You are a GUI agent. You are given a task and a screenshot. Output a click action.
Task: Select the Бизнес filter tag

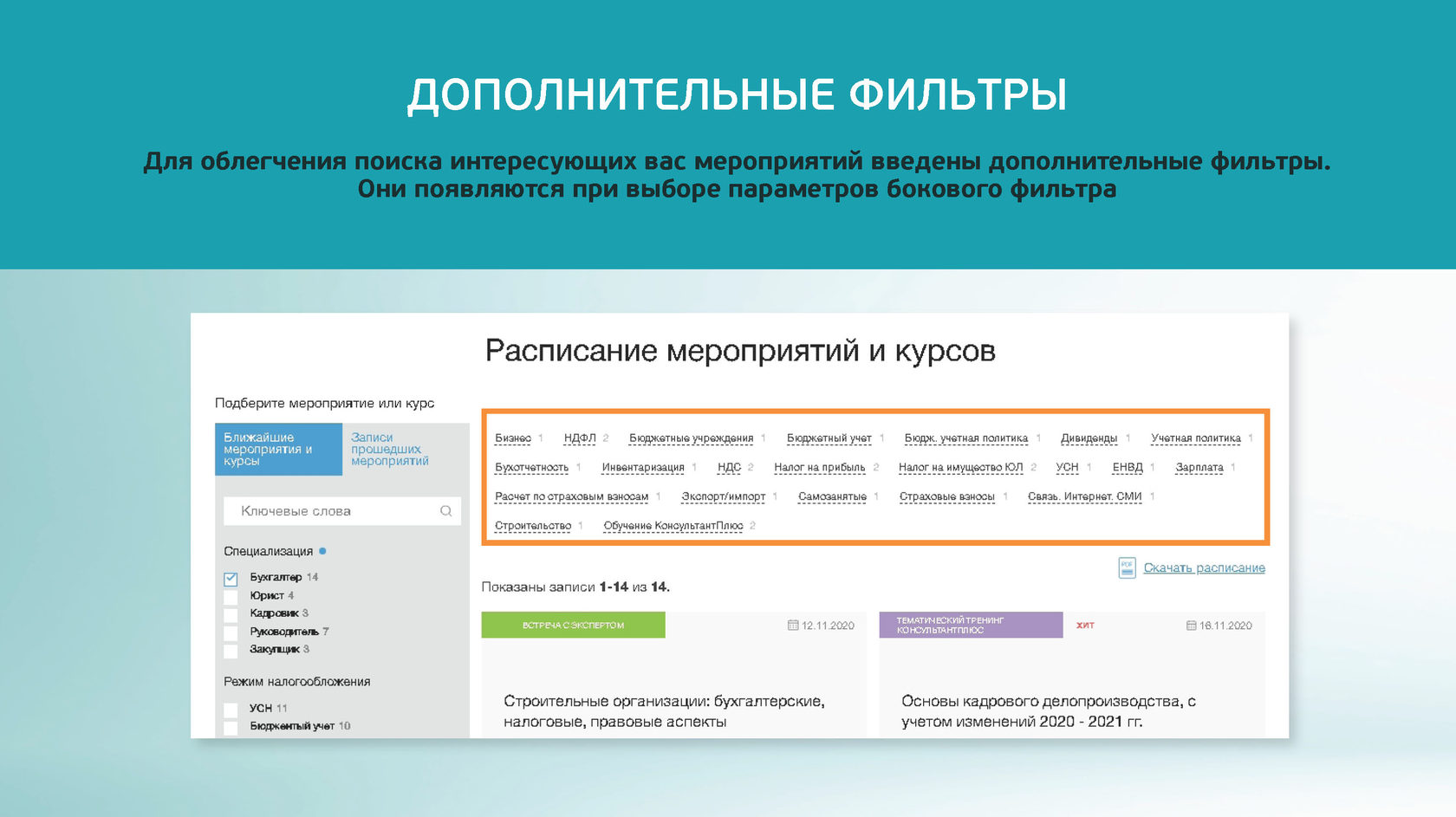[512, 438]
